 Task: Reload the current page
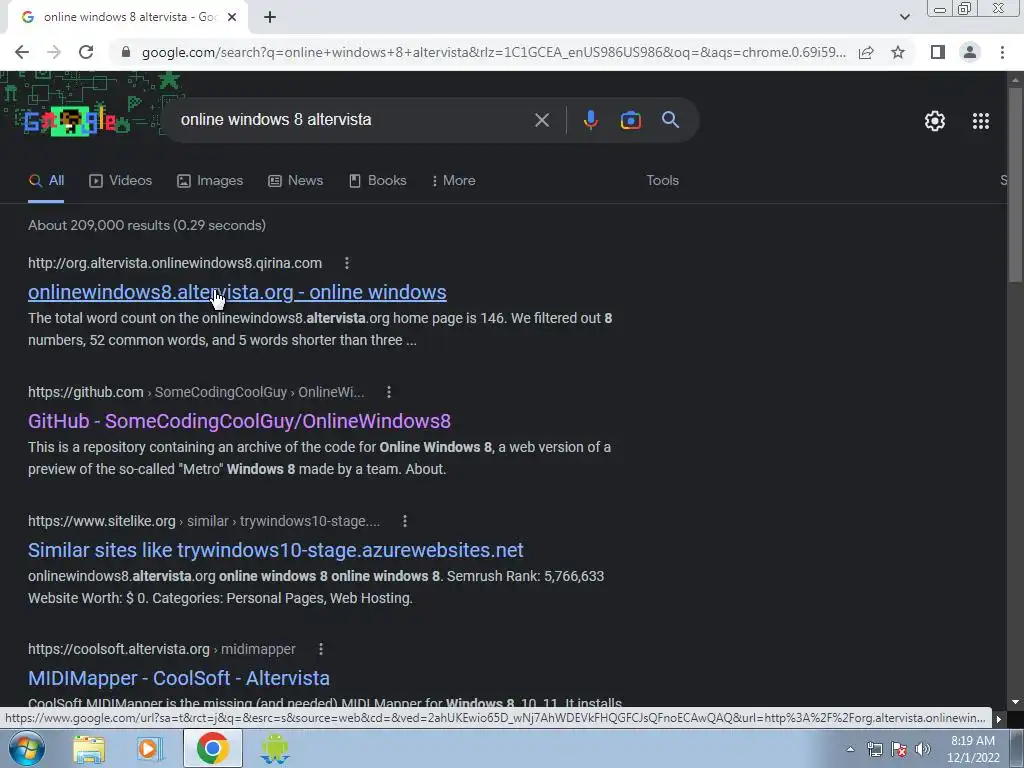click(x=86, y=52)
